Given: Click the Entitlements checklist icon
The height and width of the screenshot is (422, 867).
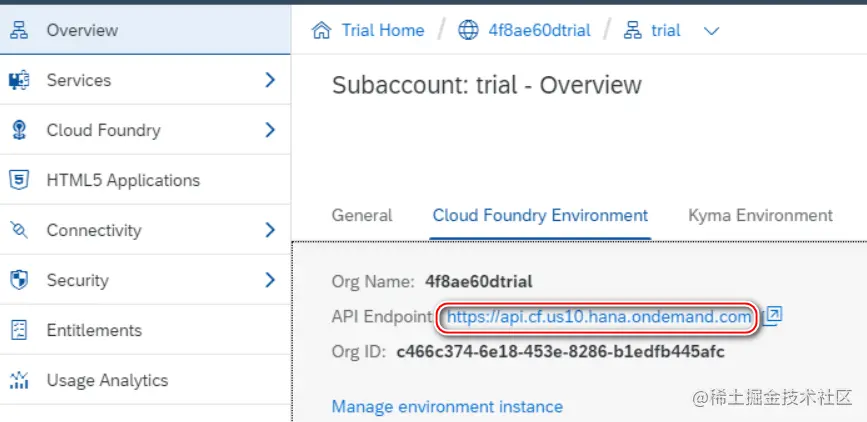Looking at the screenshot, I should tap(19, 330).
